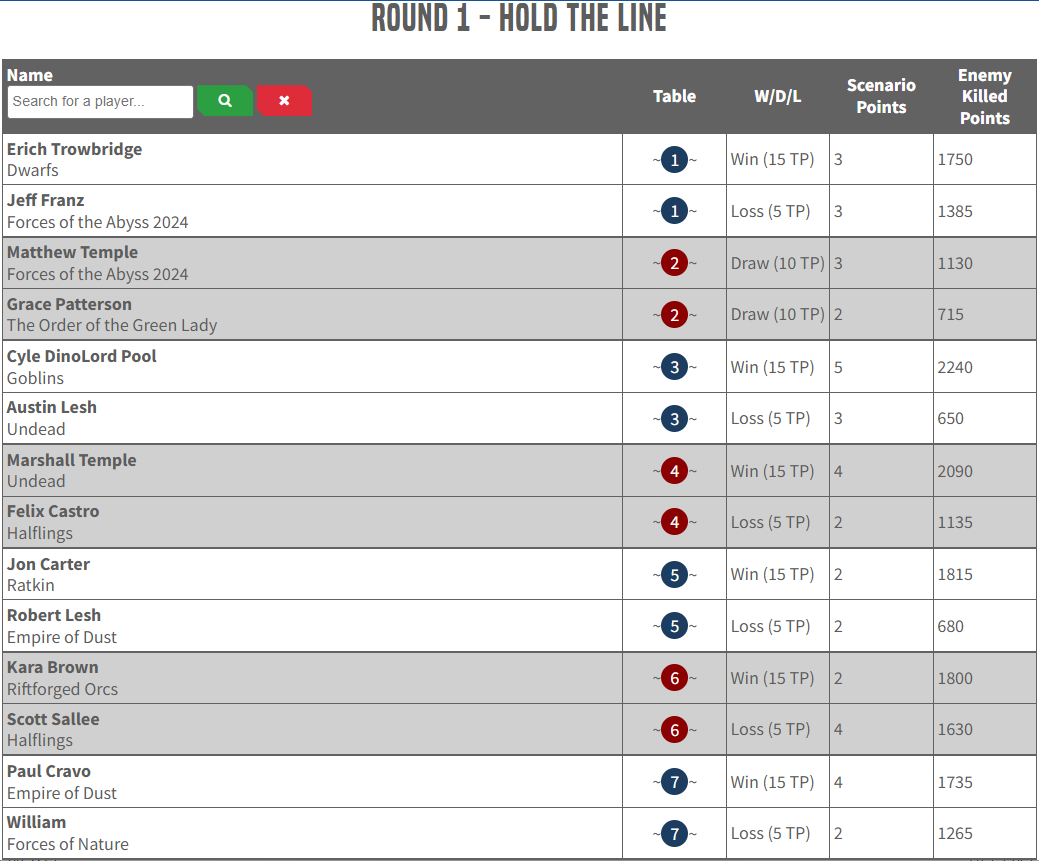Image resolution: width=1039 pixels, height=861 pixels.
Task: Click the green search magnifier button
Action: click(225, 101)
